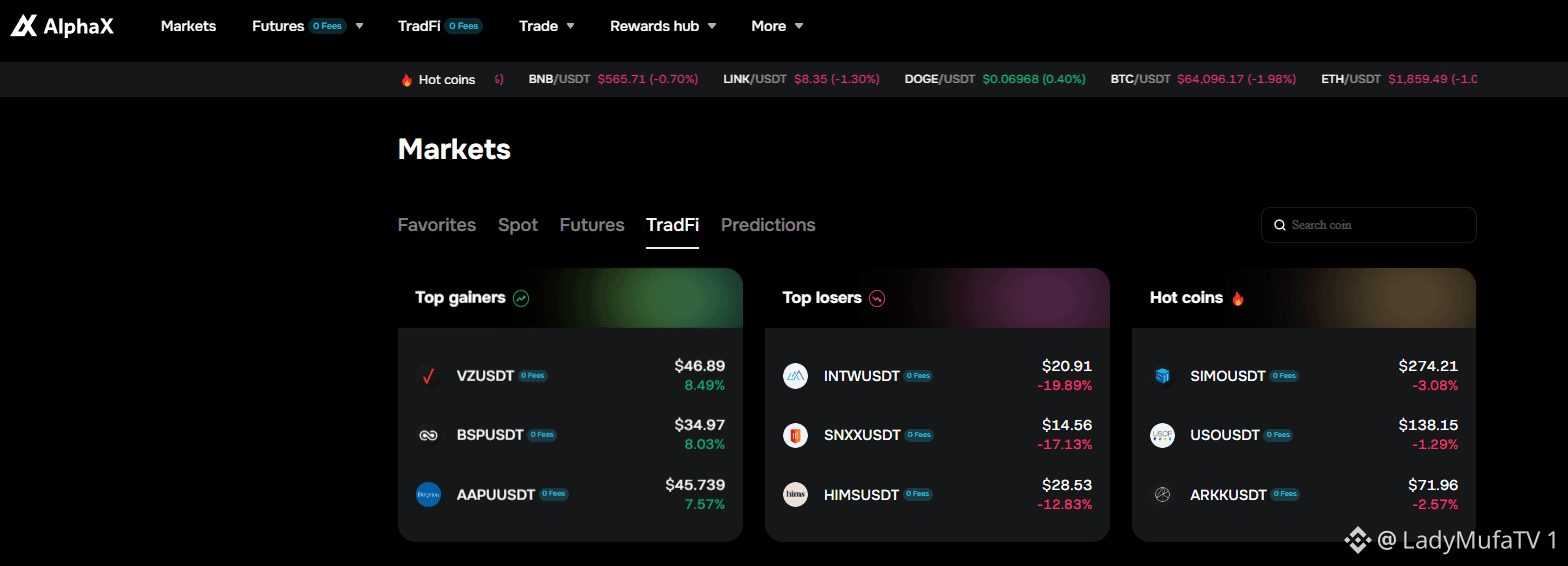Switch to the Predictions tab

click(768, 225)
